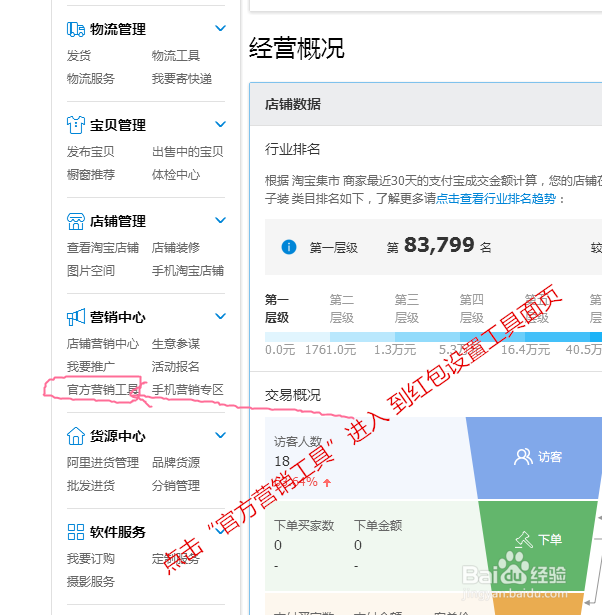
Task: Click the visitor person icon in funnel
Action: coord(523,457)
